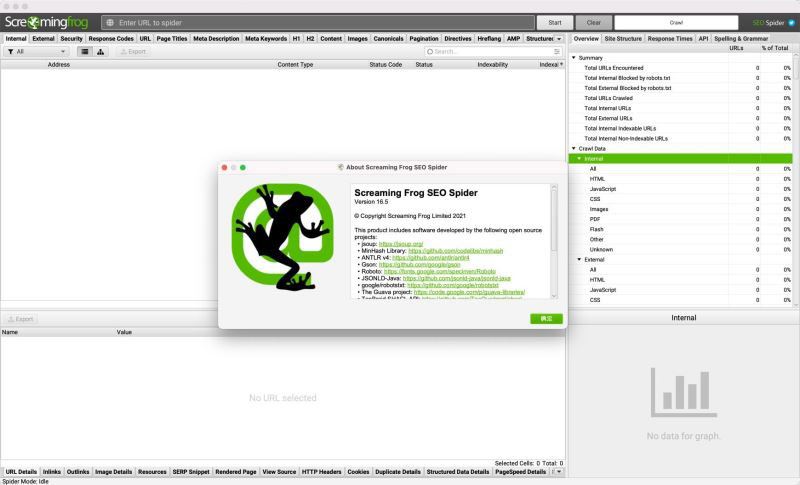Open the column picker arrow beside Indexability Status

(561, 64)
